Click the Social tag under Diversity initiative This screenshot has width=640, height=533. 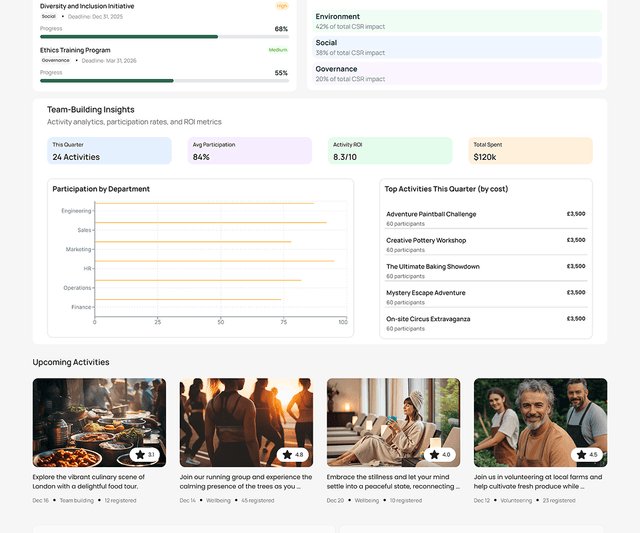click(49, 16)
